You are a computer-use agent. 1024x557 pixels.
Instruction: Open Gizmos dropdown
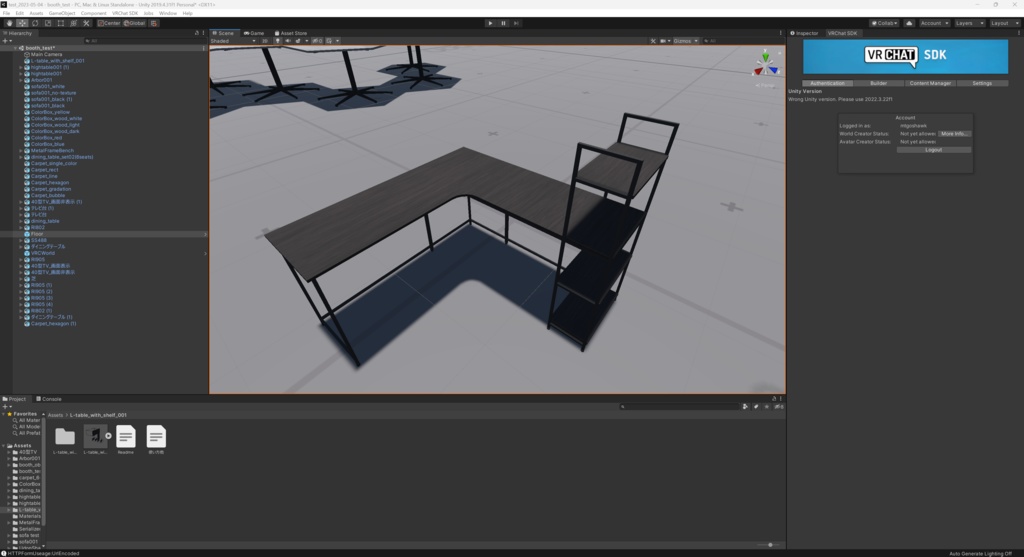click(686, 40)
